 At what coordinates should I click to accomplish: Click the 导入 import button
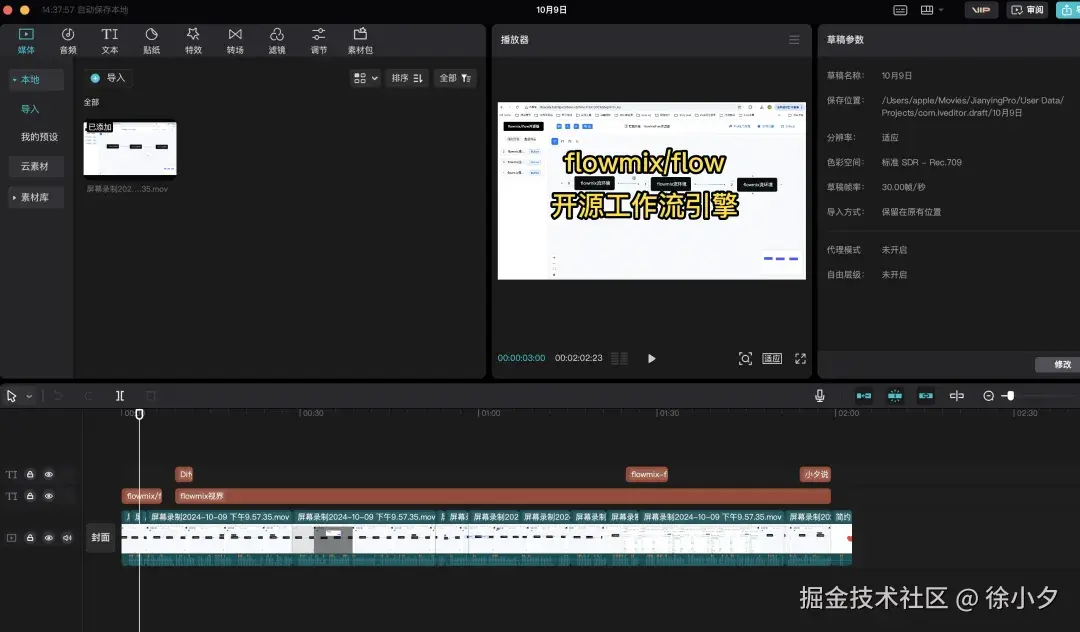[x=107, y=76]
